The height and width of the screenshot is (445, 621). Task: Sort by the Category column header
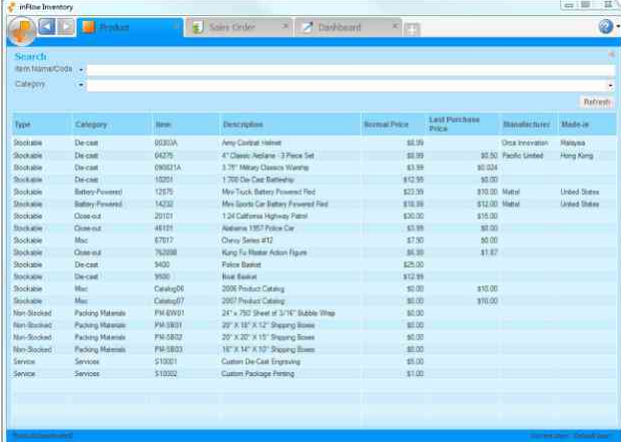112,124
